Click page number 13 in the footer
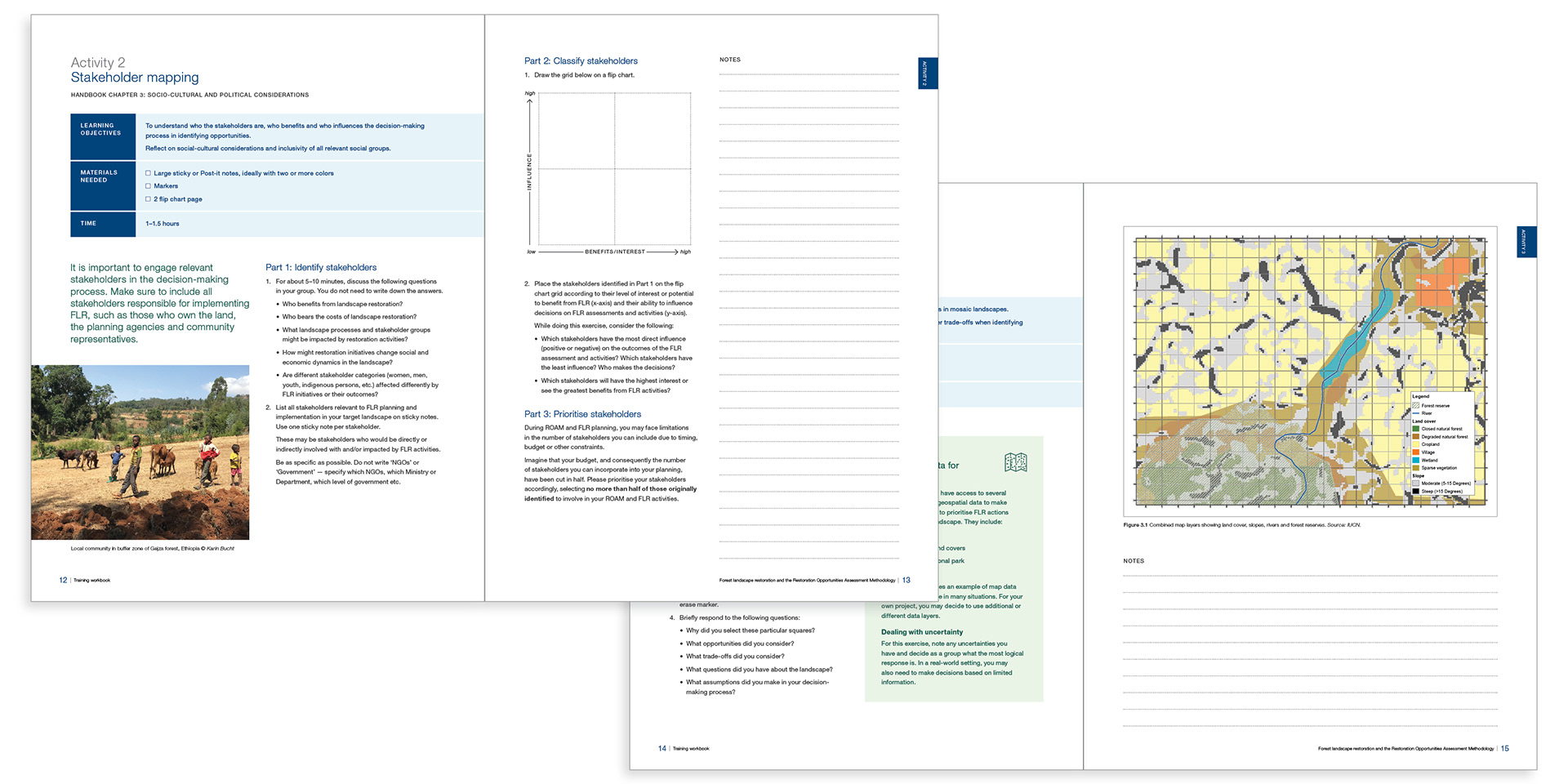This screenshot has height=784, width=1568. pos(906,581)
